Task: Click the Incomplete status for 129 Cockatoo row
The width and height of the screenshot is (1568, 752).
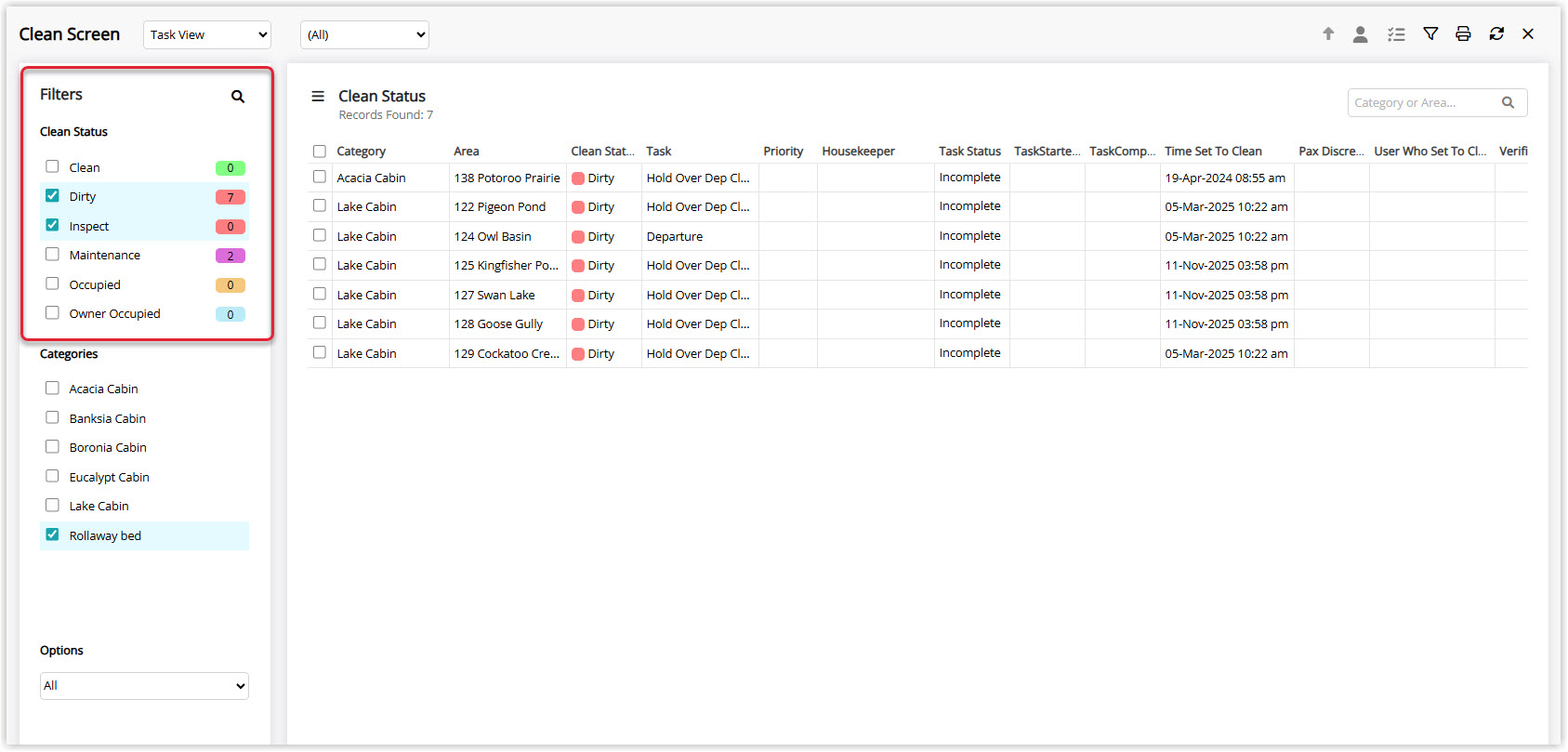Action: pos(971,353)
